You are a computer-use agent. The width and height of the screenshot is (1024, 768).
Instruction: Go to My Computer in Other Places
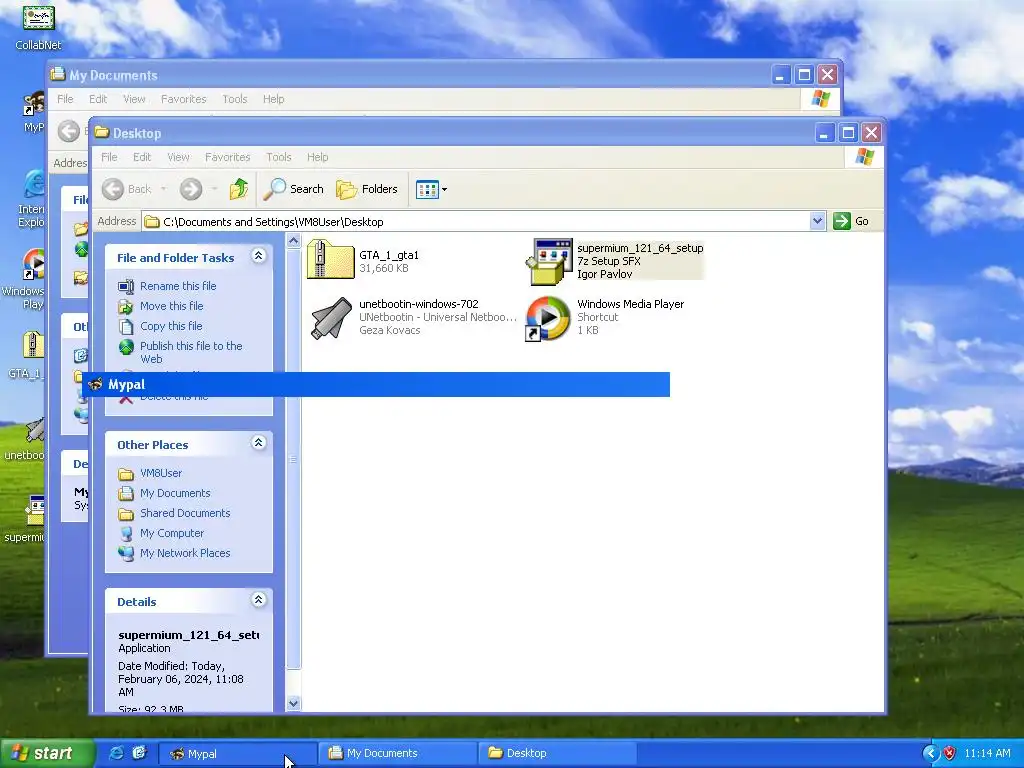172,533
